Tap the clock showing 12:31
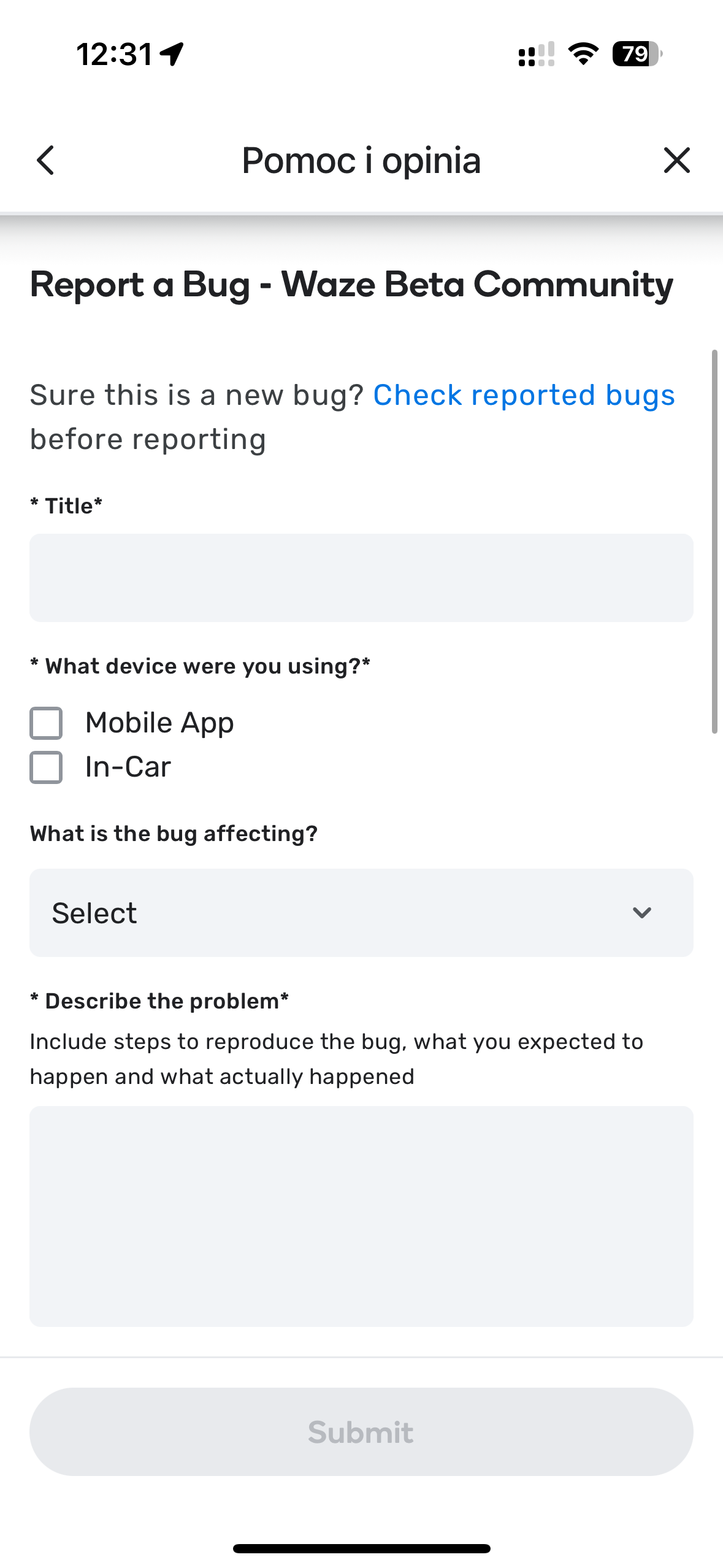Screen dimensions: 723x1568 click(114, 54)
